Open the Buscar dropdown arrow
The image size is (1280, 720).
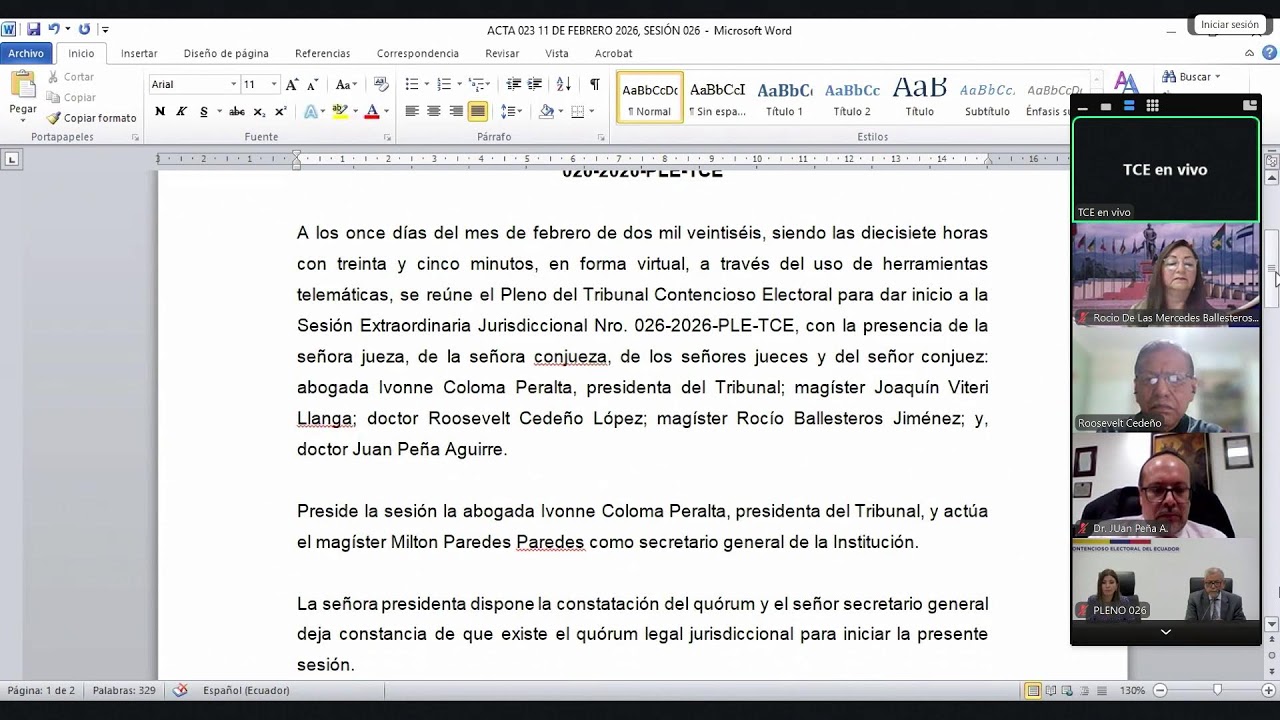(1217, 77)
